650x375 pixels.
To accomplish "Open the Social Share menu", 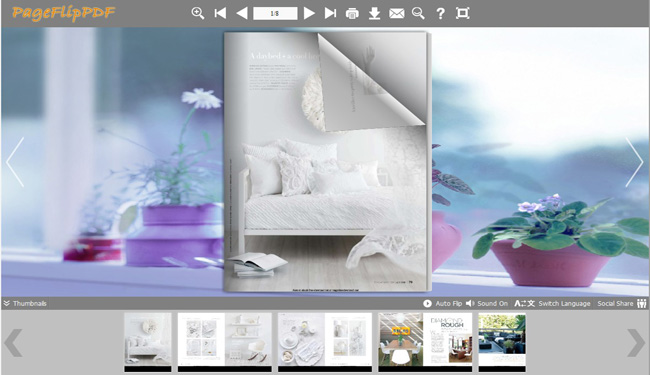I will 622,303.
